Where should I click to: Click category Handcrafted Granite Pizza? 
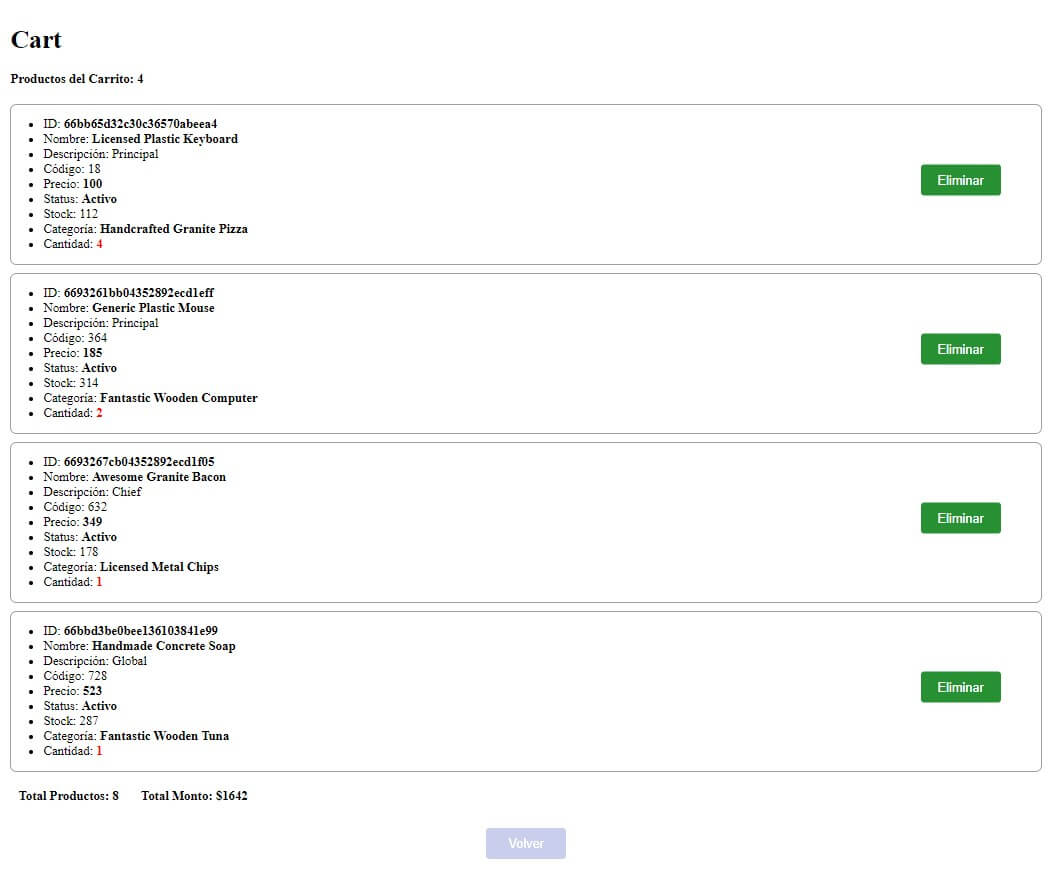tap(174, 229)
